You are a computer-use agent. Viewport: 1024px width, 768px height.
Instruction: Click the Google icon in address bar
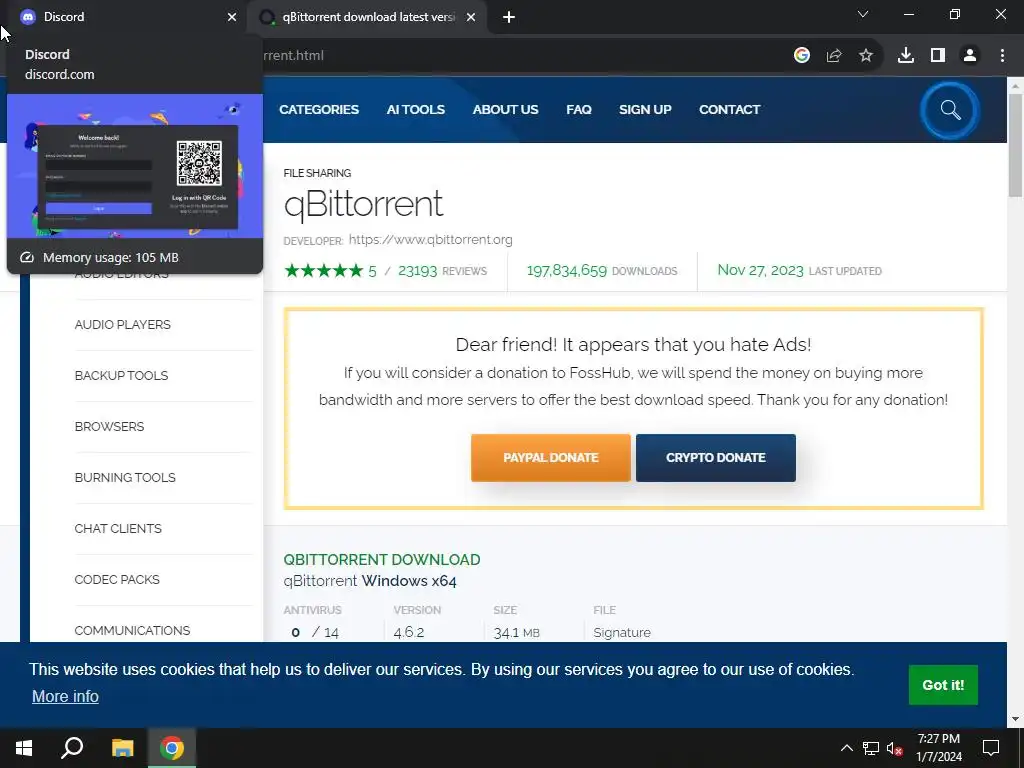[801, 56]
